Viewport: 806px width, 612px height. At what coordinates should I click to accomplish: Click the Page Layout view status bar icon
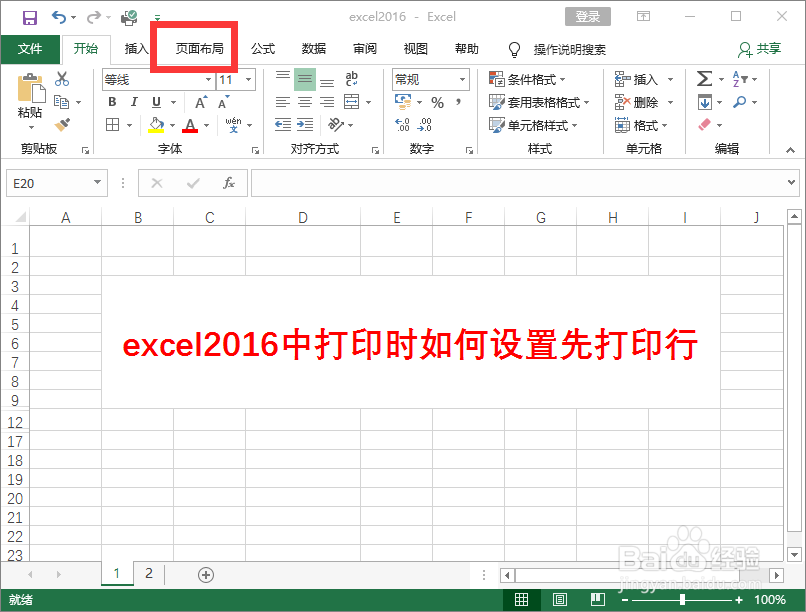[559, 599]
